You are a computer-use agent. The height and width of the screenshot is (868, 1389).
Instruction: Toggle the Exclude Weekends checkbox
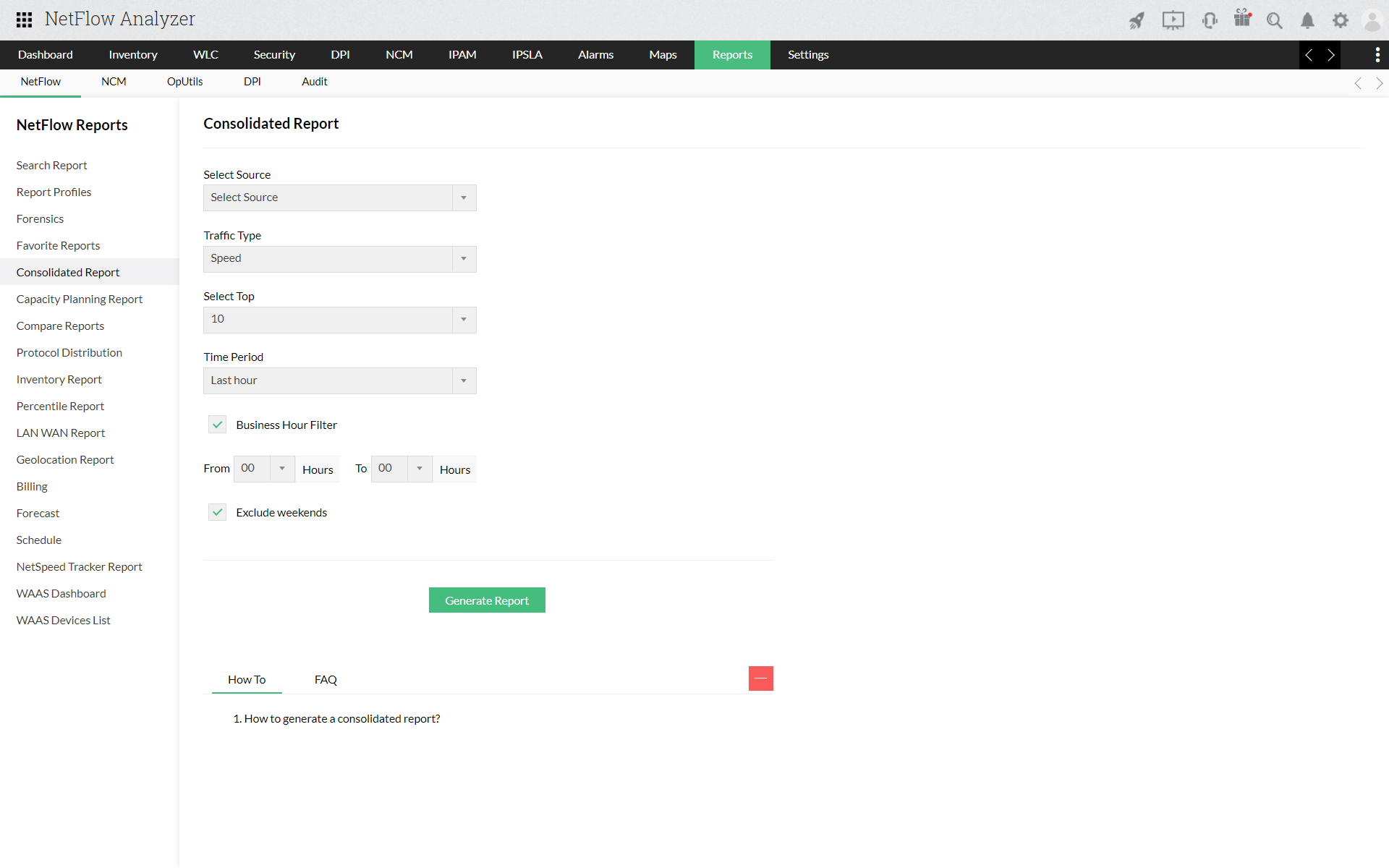(x=218, y=512)
